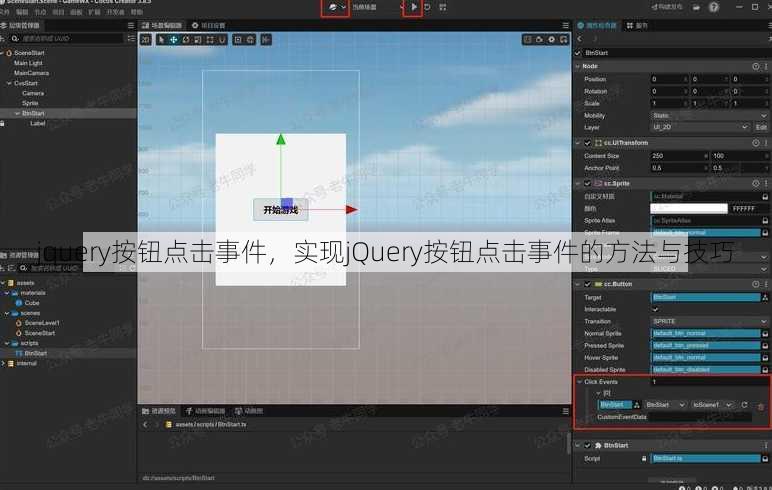Viewport: 772px width, 490px height.
Task: Open the click event handler dropdown toScene1
Action: point(712,405)
